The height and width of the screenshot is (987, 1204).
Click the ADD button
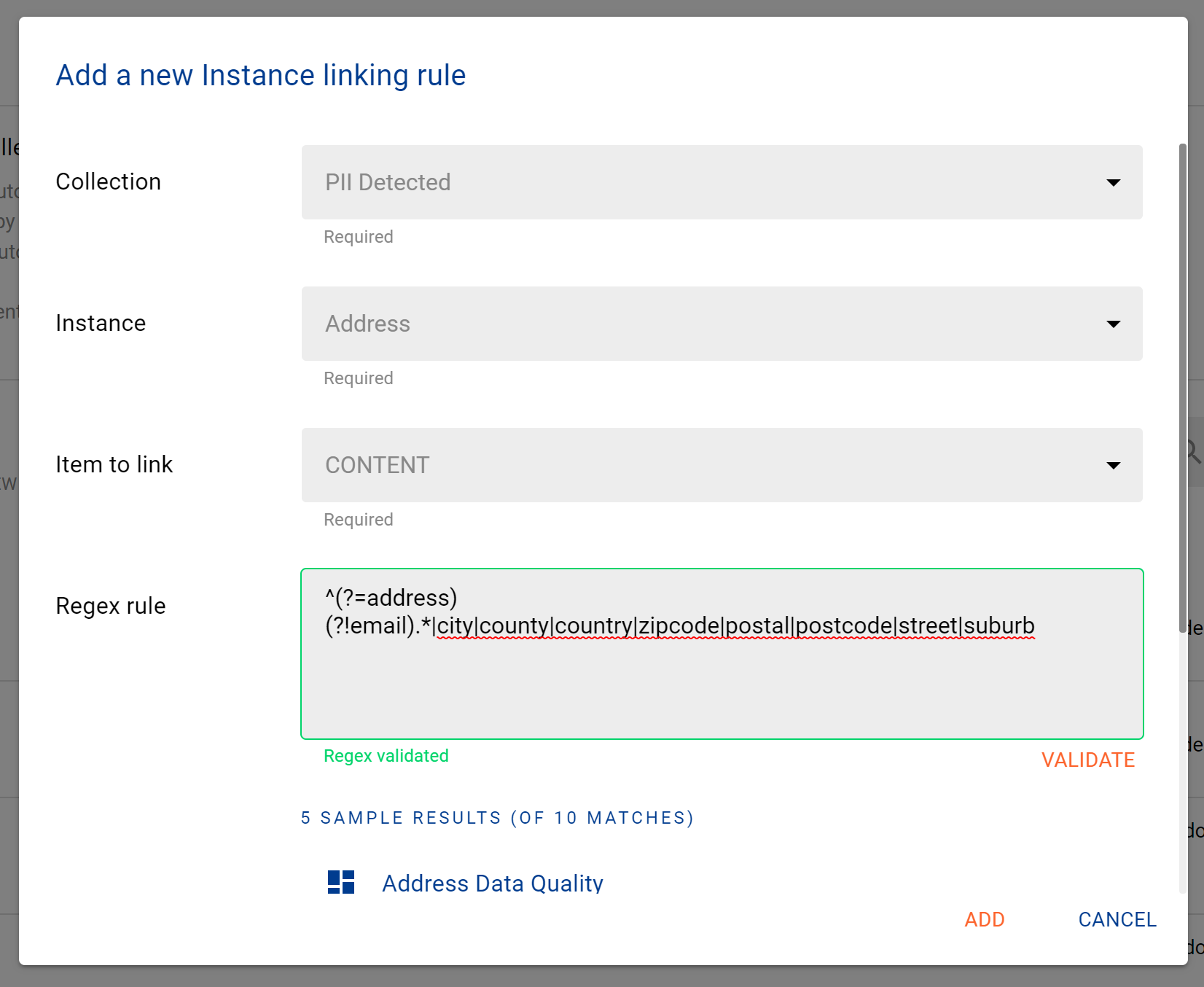click(x=984, y=919)
